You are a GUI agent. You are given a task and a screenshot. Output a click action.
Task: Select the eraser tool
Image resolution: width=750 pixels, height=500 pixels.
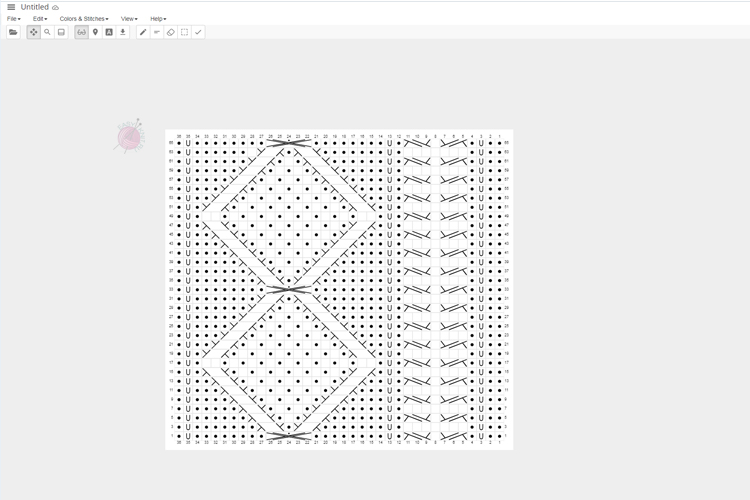tap(170, 32)
